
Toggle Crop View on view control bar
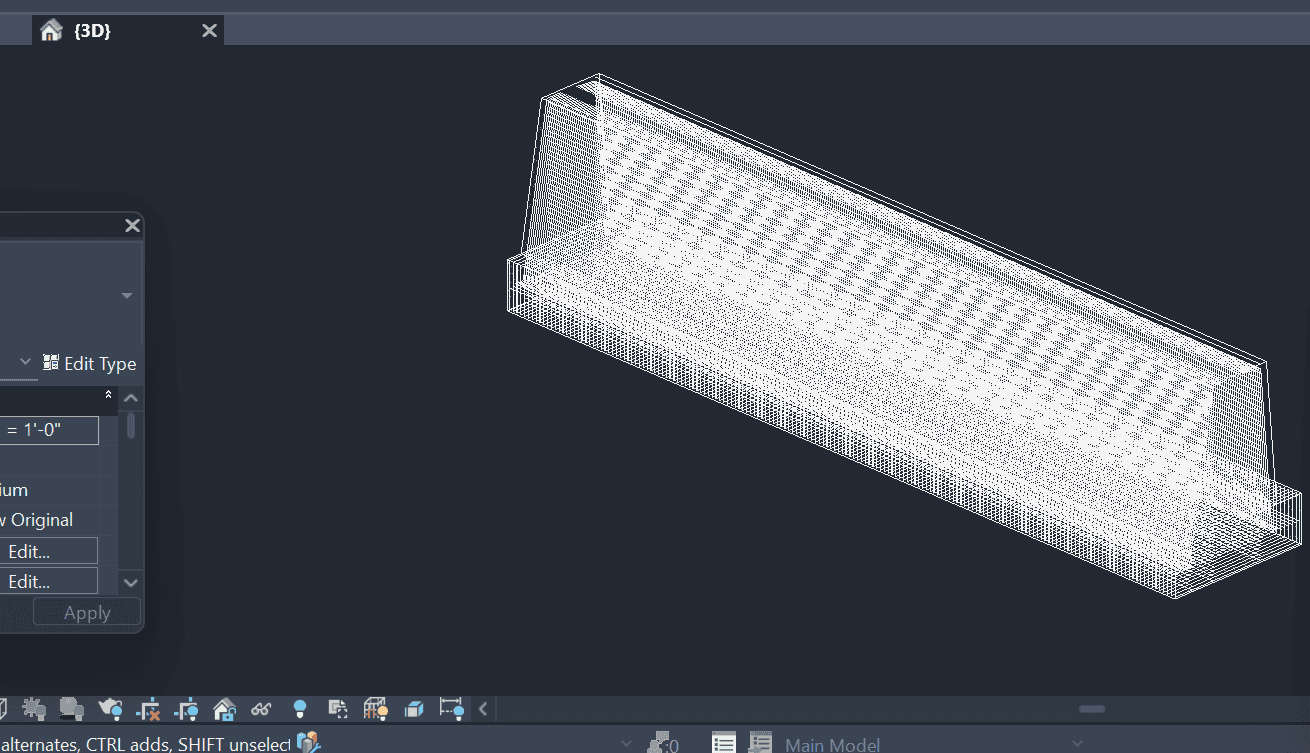click(x=148, y=709)
